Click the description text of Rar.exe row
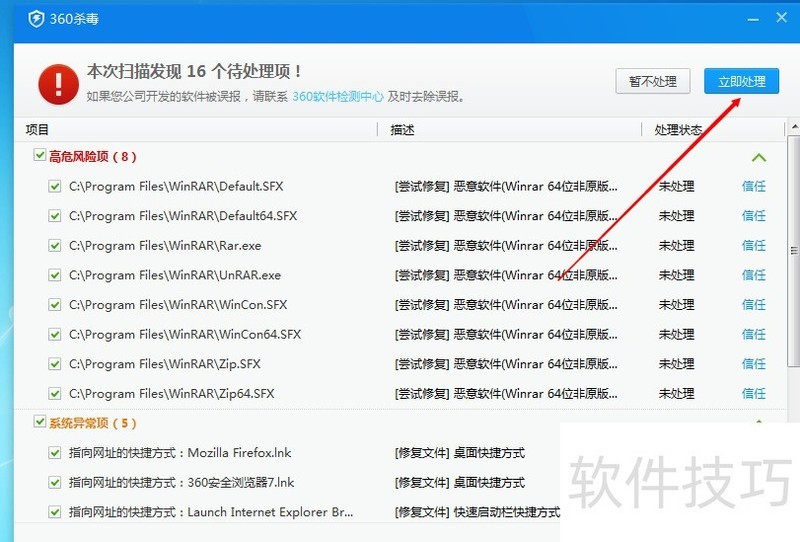Viewport: 800px width, 542px height. (506, 245)
